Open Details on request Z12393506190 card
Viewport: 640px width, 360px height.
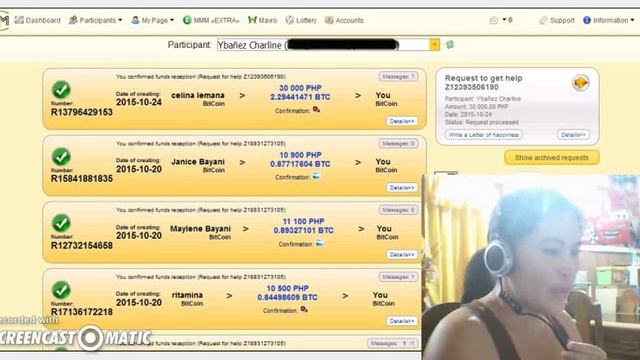(573, 135)
